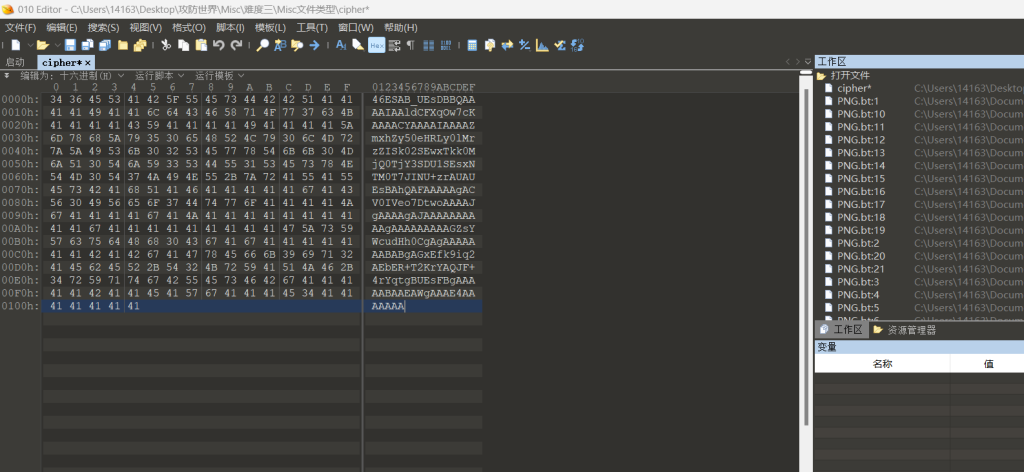
Task: Toggle the Hex view mode button
Action: tap(376, 45)
